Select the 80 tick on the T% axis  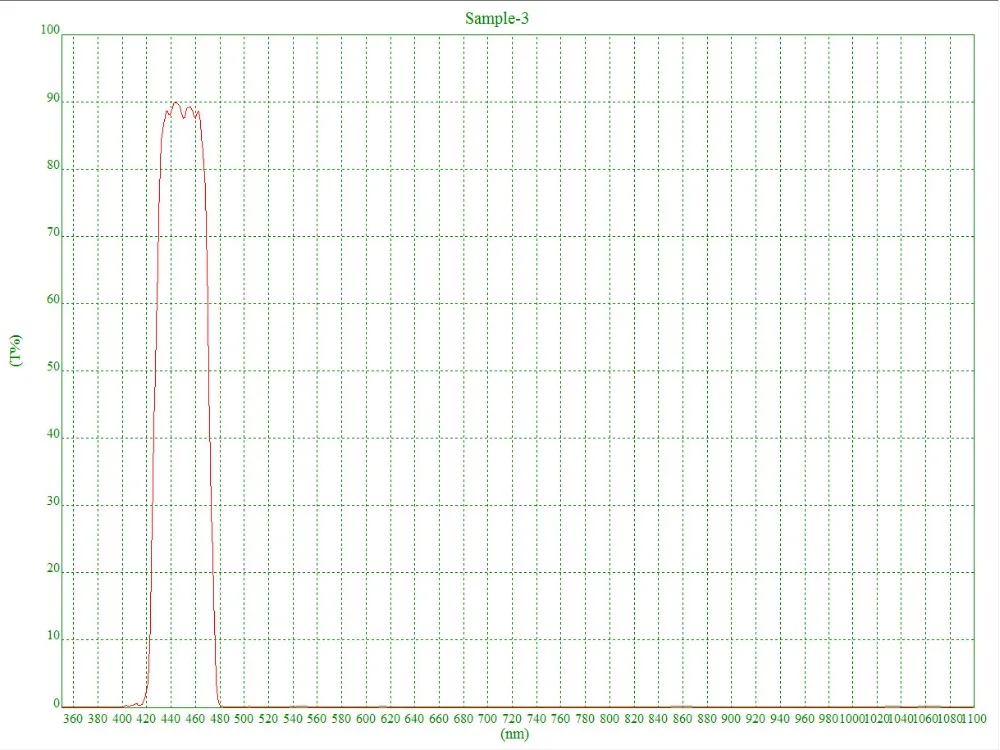53,165
